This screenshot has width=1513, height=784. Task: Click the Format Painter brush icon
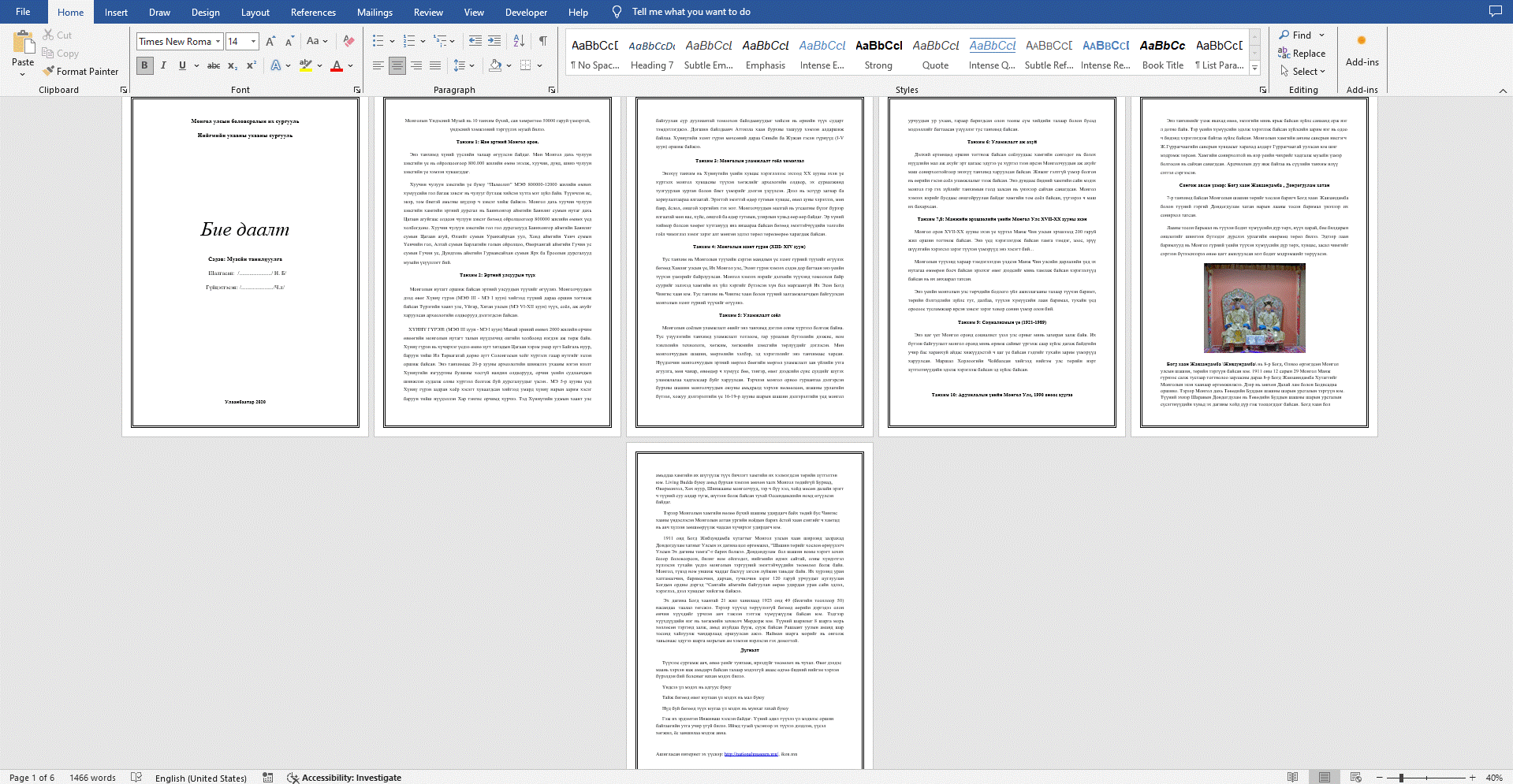tap(49, 71)
